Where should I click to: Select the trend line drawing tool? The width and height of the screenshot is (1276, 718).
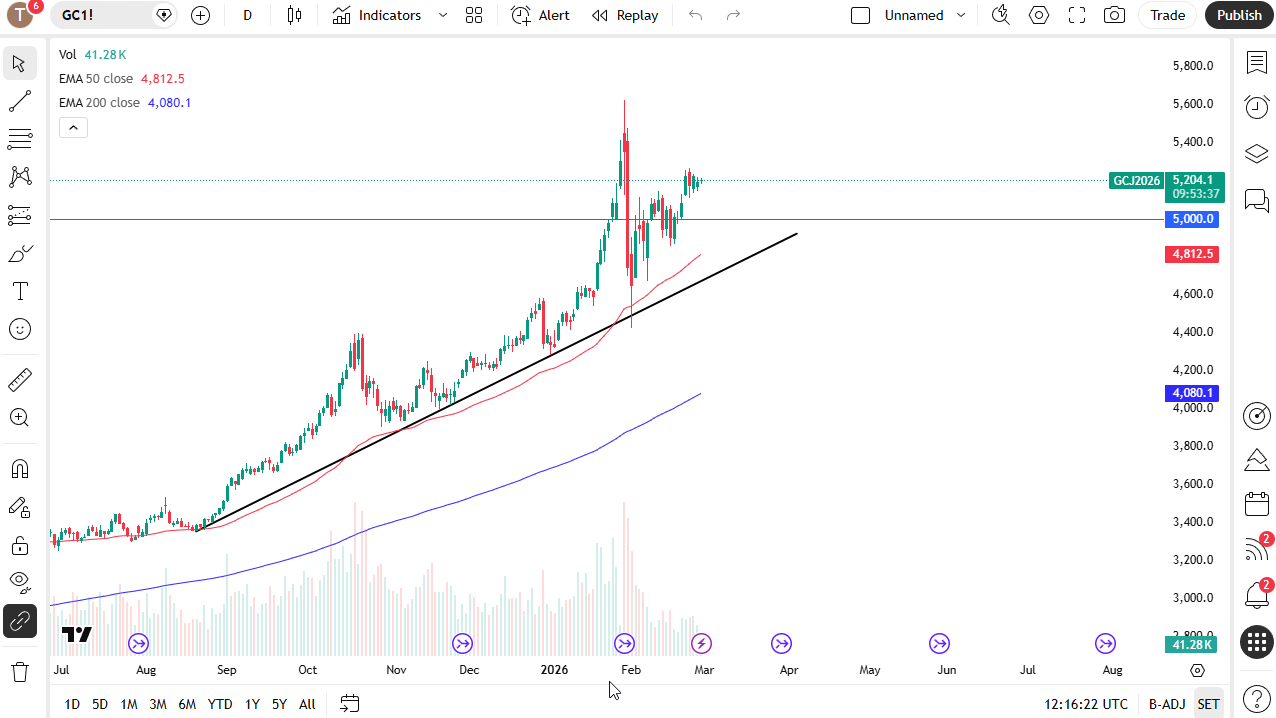click(x=20, y=101)
